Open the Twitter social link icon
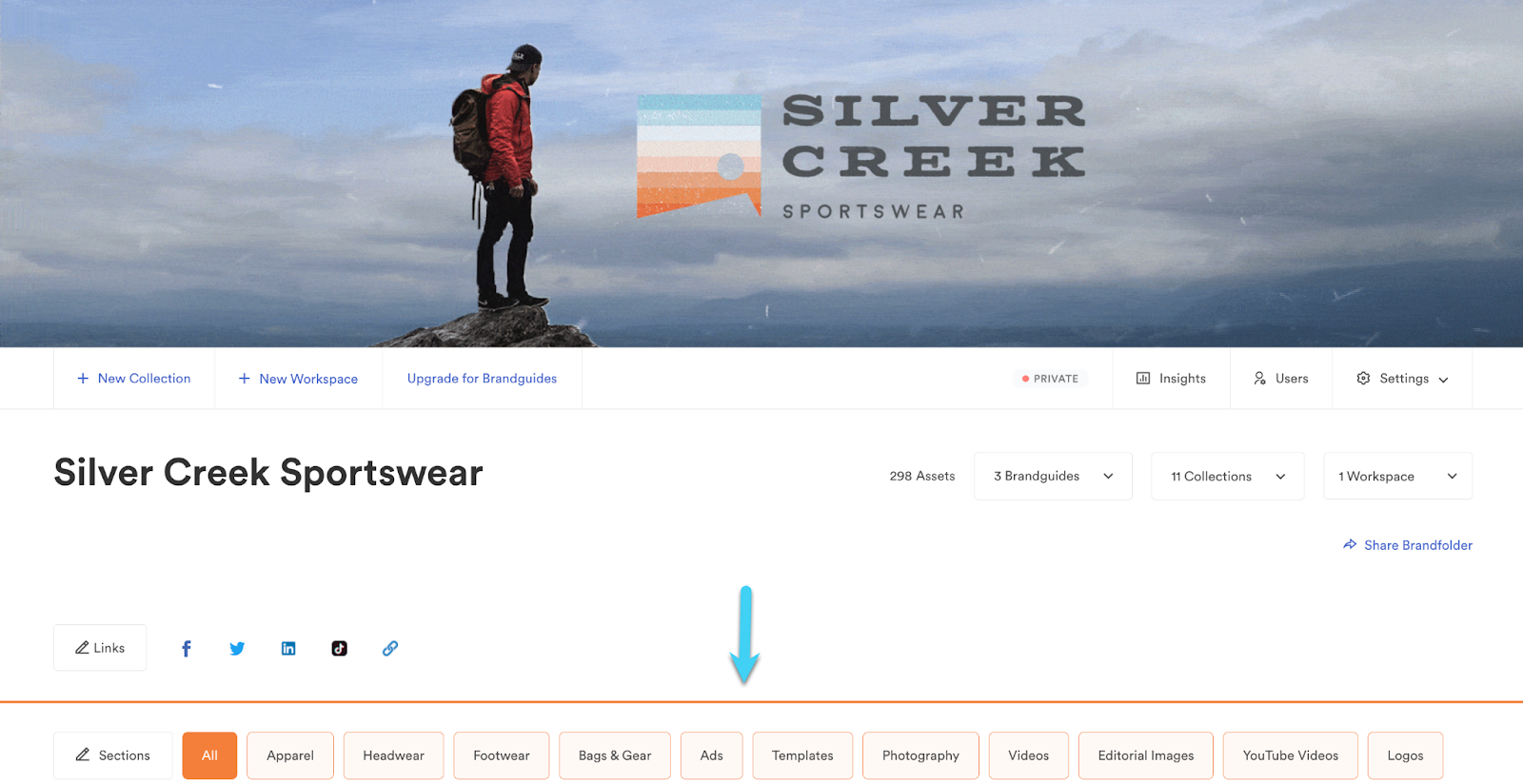The width and height of the screenshot is (1523, 784). (x=237, y=649)
